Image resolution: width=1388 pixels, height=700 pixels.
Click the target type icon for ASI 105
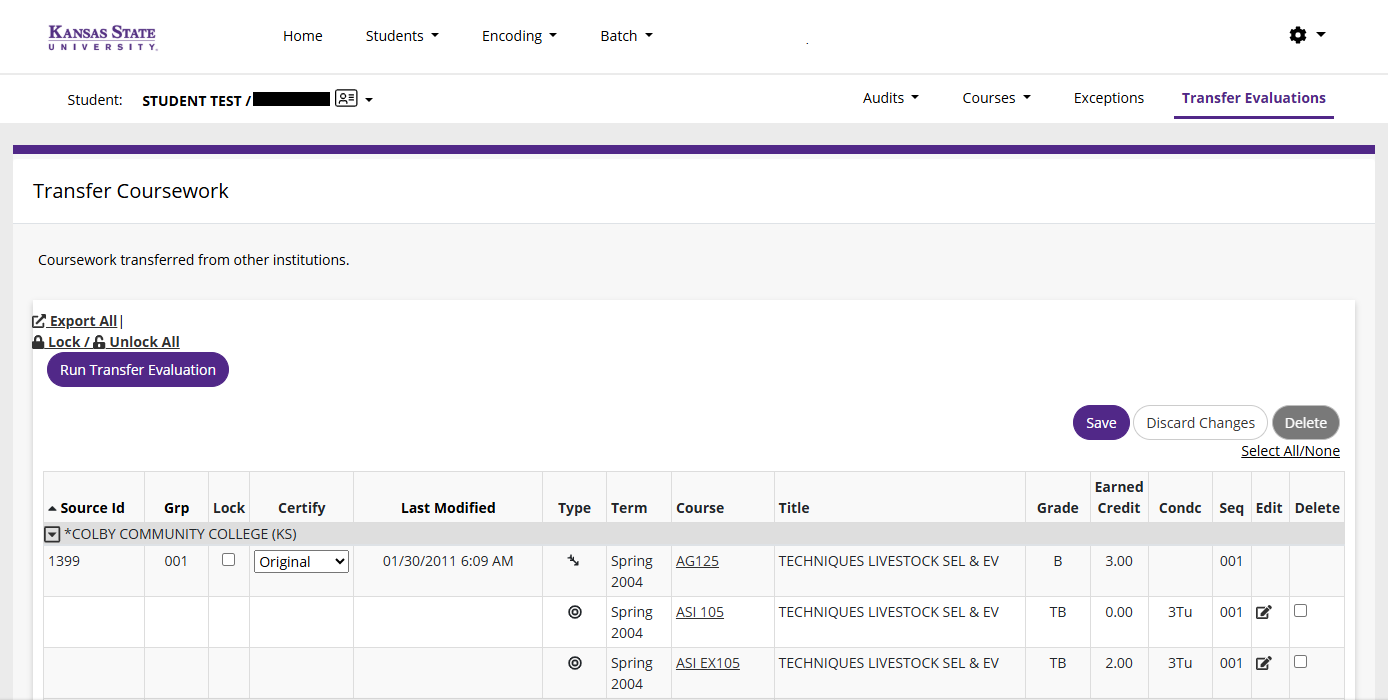click(x=574, y=612)
